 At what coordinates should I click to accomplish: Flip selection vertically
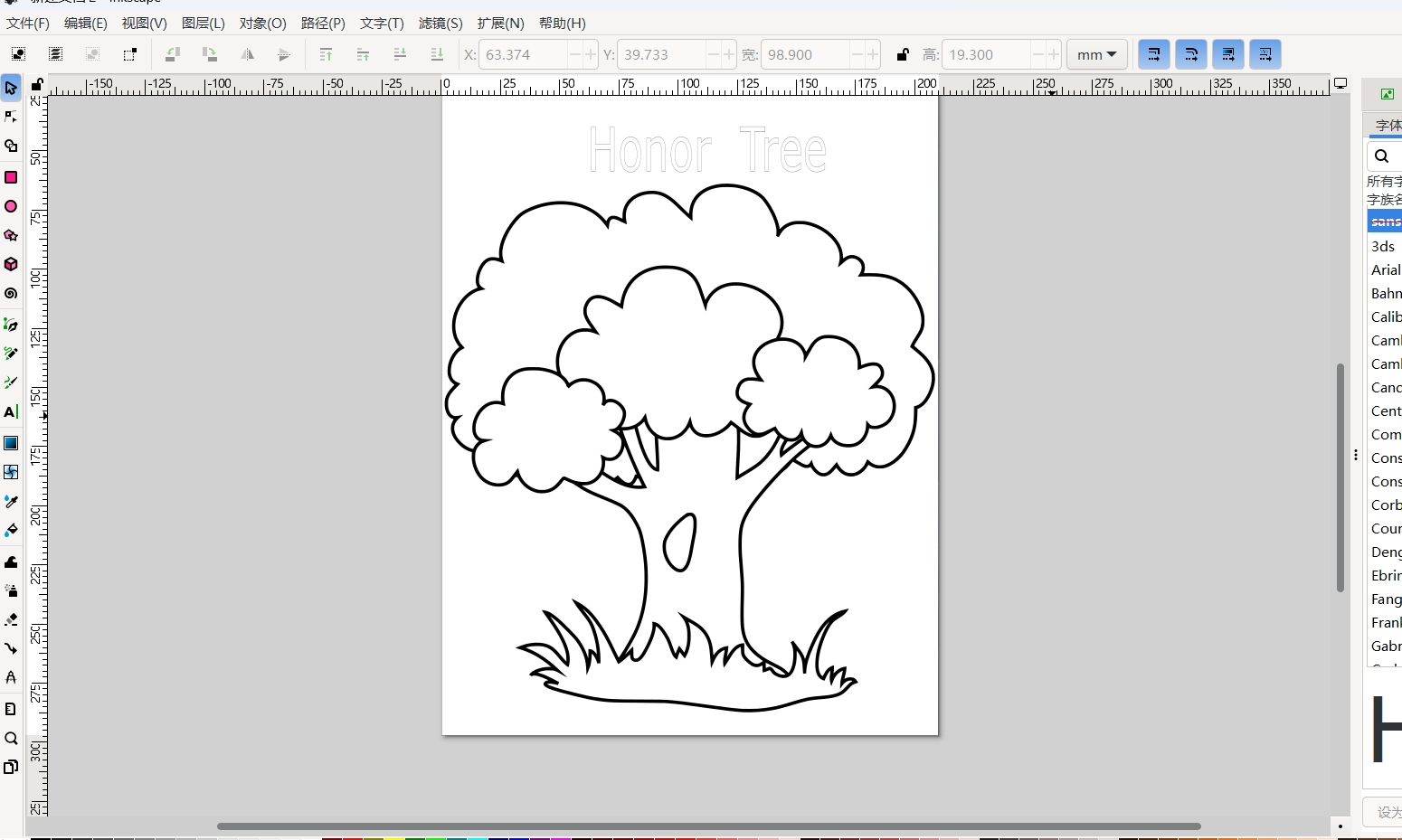click(284, 54)
